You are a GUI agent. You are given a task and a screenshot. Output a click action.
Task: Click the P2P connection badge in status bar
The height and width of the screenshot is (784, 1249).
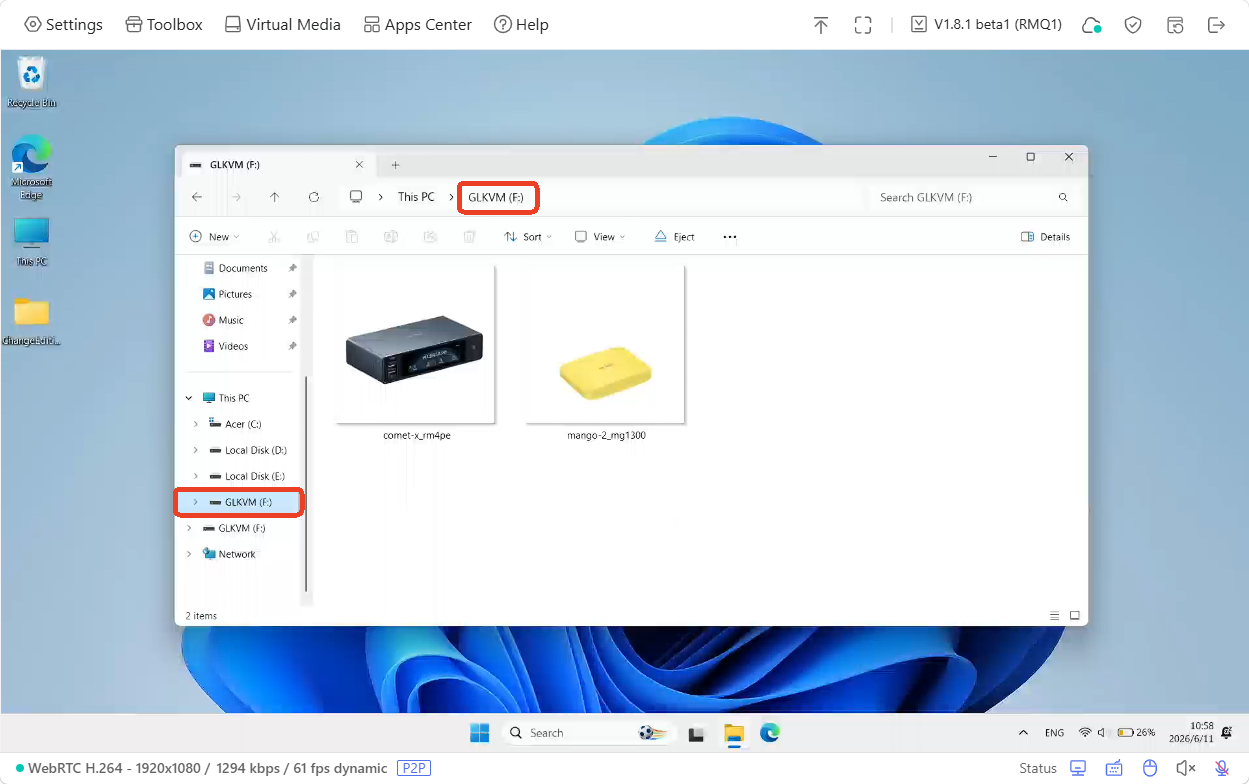click(x=413, y=768)
